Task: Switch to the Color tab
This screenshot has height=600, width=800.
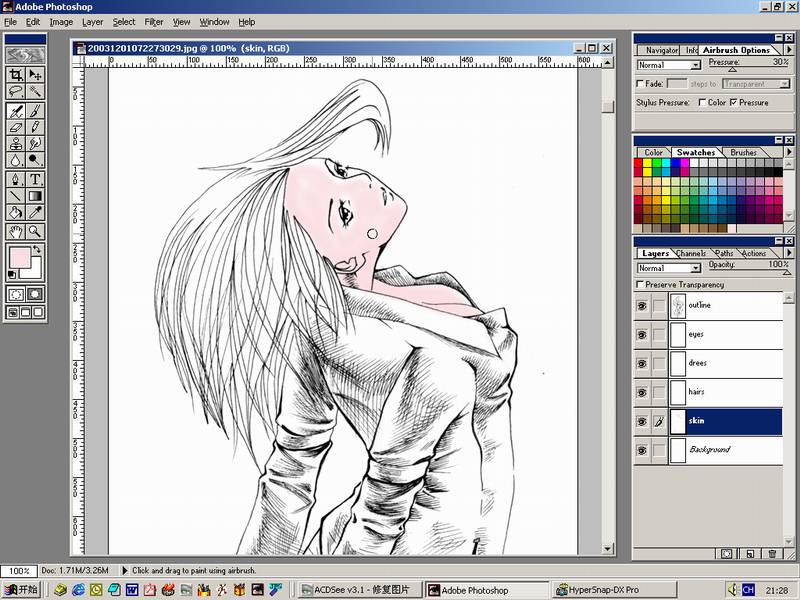Action: [x=653, y=152]
